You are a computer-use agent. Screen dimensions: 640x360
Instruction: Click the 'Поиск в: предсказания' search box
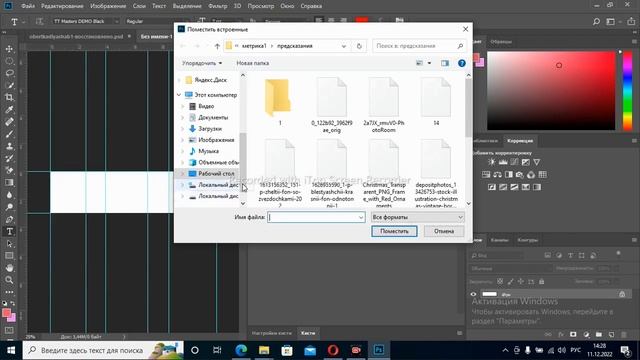click(x=419, y=46)
